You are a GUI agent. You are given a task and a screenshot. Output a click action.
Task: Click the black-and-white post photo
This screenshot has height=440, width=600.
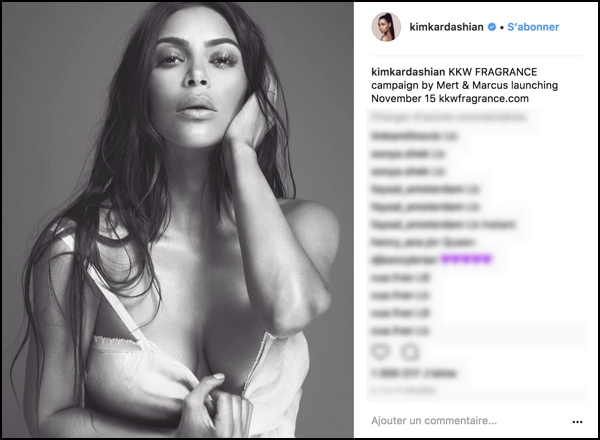[178, 220]
